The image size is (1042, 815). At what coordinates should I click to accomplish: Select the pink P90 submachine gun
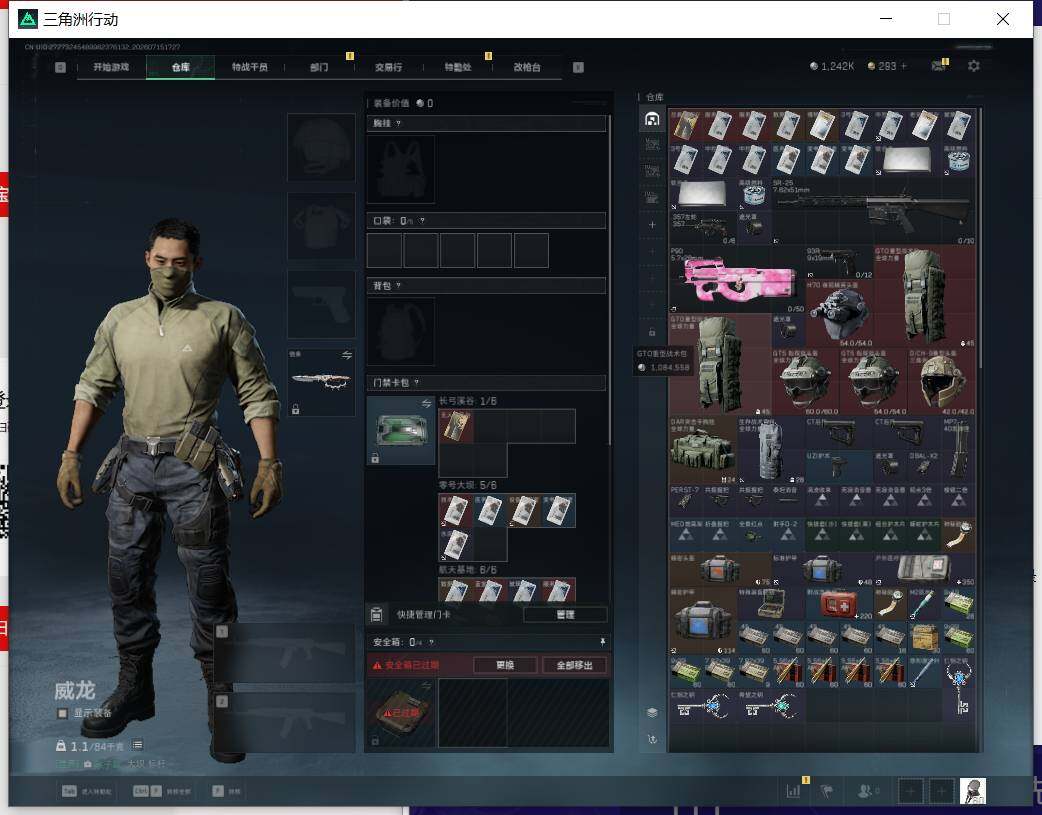[737, 279]
